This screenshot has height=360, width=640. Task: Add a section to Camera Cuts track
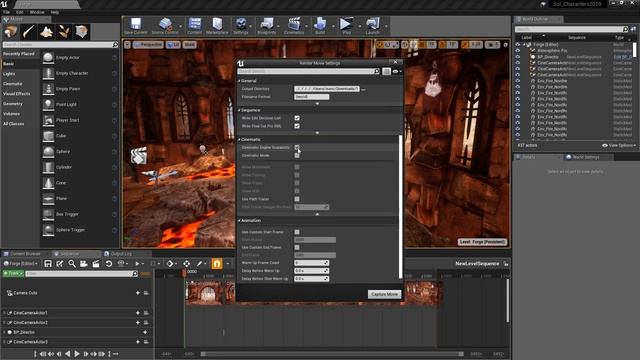(x=138, y=293)
